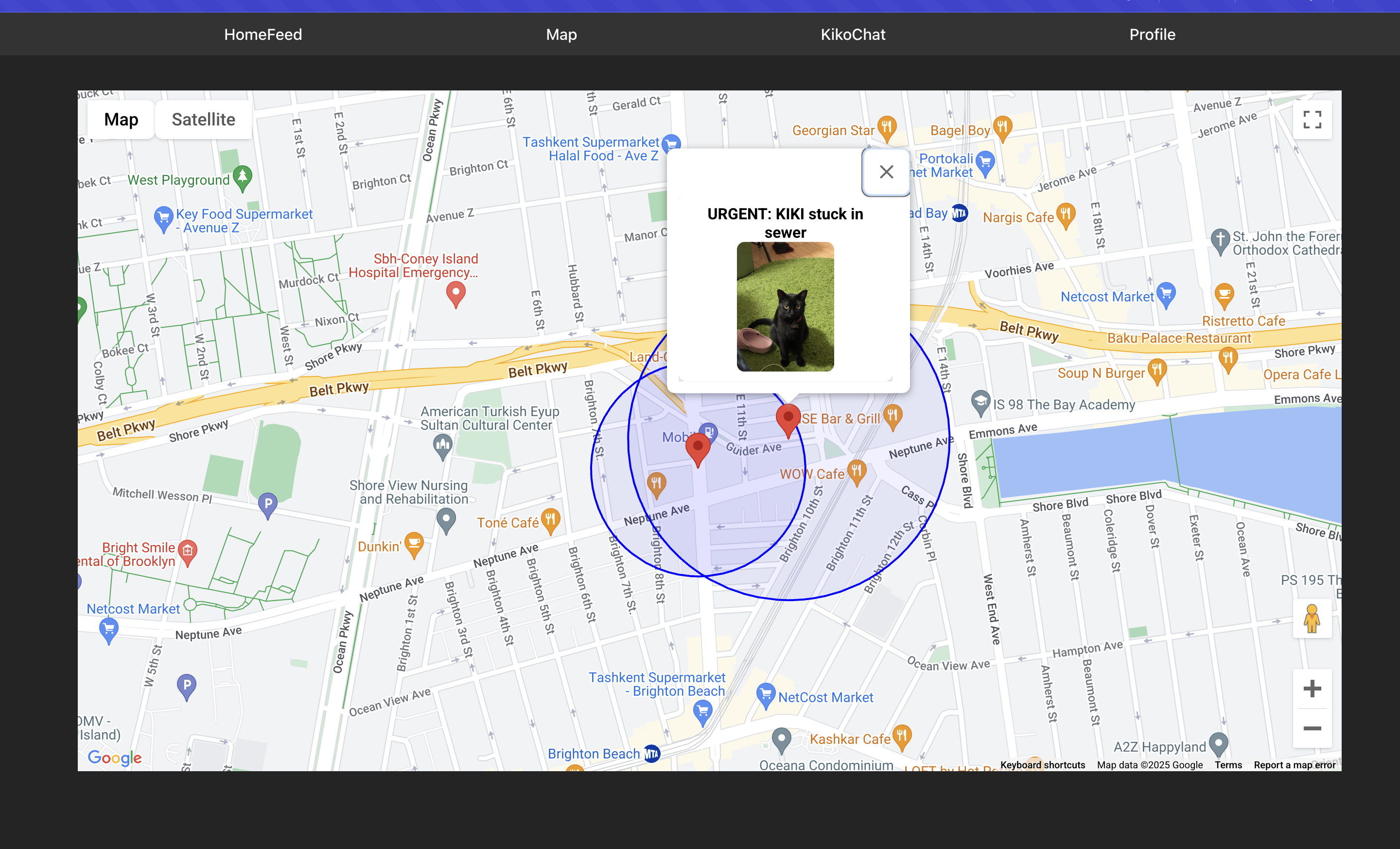This screenshot has height=849, width=1400.
Task: Click the red marker near Guider Ave
Action: click(698, 448)
